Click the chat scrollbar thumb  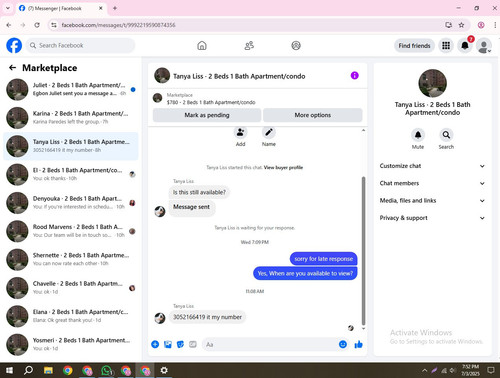(363, 251)
